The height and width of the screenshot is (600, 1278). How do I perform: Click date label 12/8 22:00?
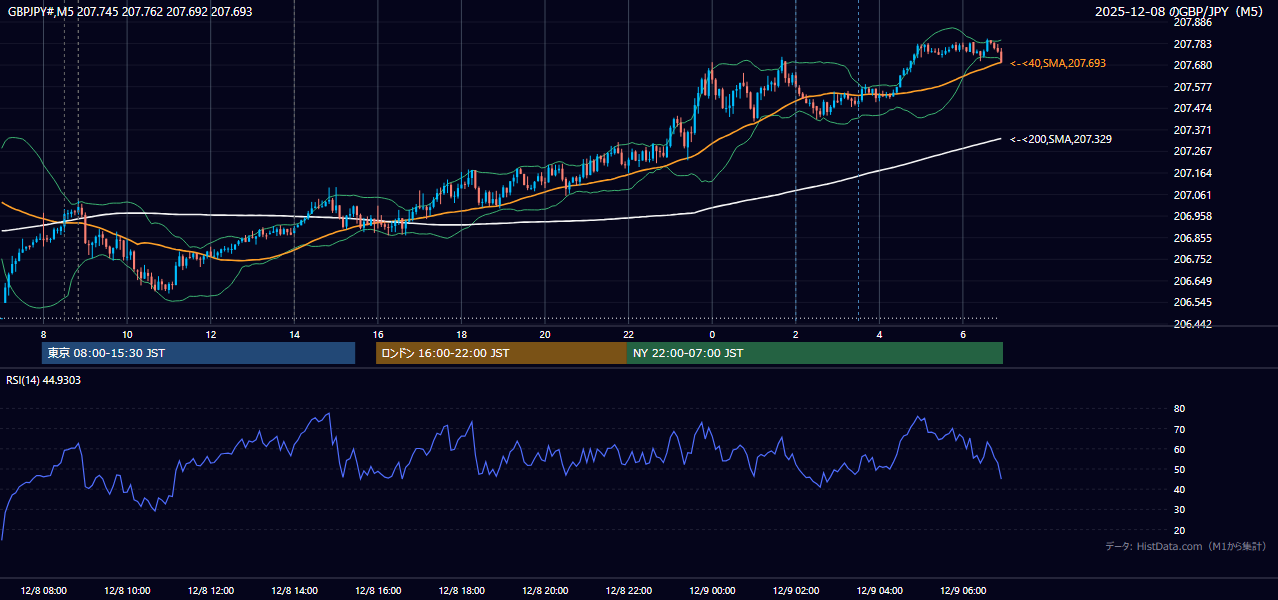click(628, 590)
